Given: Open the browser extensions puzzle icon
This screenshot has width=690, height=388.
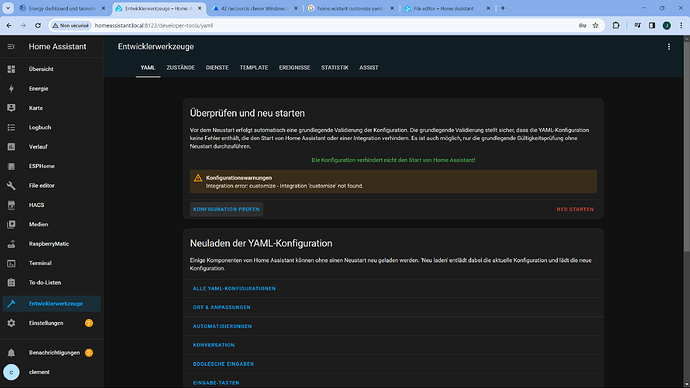Looking at the screenshot, I should 616,26.
